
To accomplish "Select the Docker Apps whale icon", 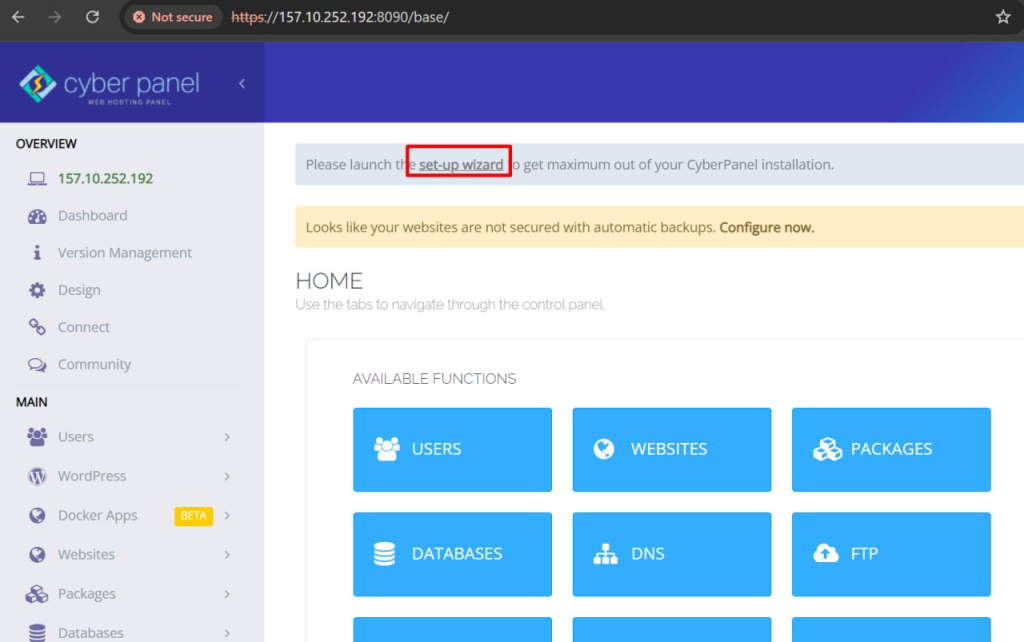I will click(35, 515).
